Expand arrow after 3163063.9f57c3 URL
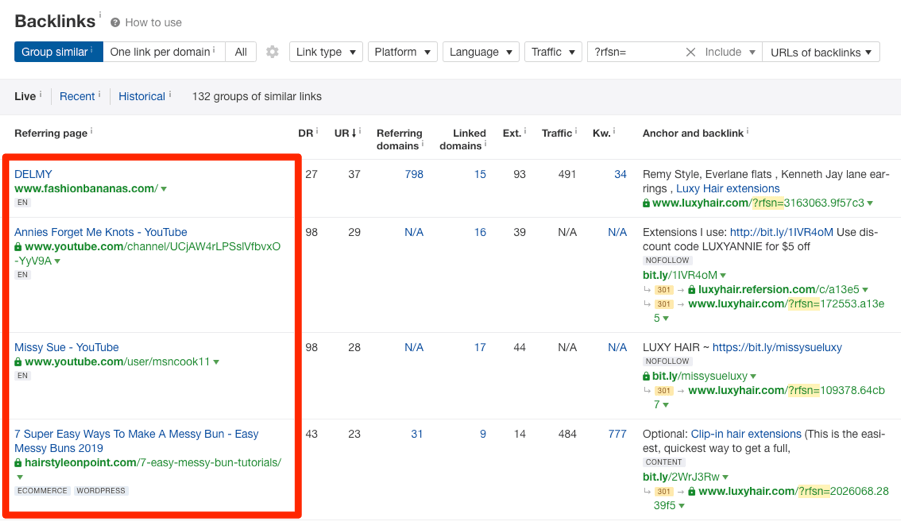The height and width of the screenshot is (522, 901). coord(870,204)
